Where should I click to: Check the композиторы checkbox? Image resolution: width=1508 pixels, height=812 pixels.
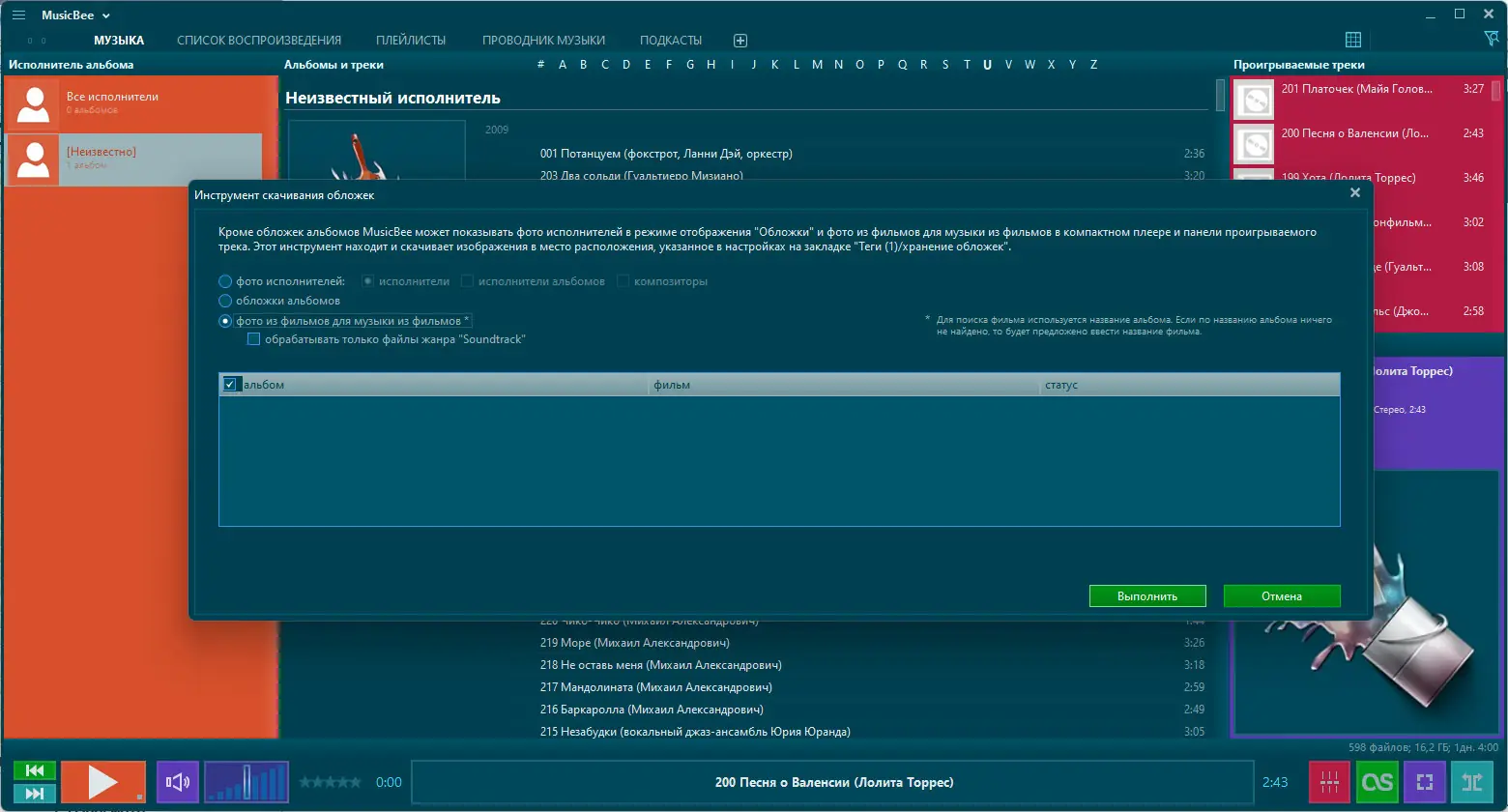[623, 281]
